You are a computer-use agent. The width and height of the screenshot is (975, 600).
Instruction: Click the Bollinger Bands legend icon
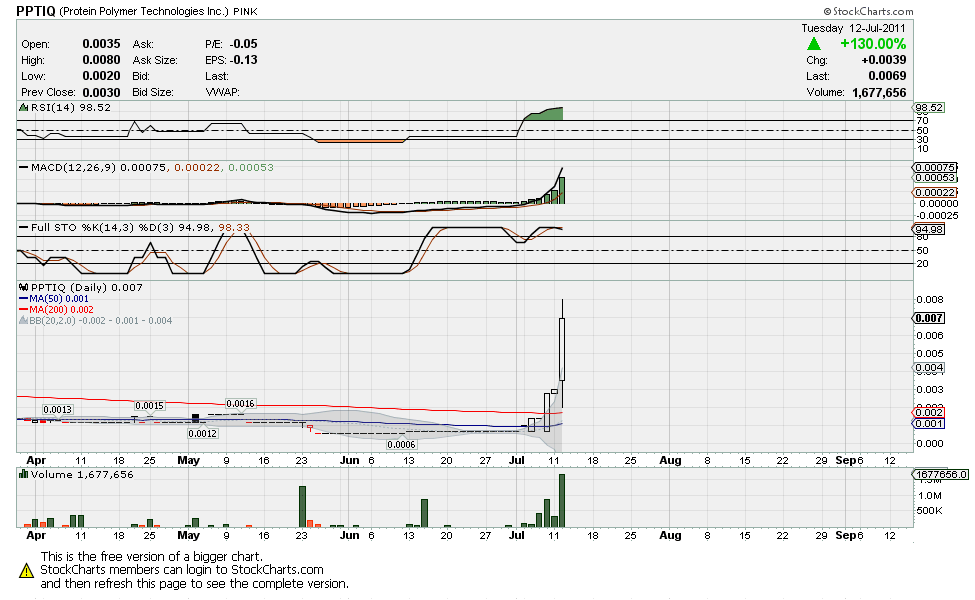pos(24,321)
